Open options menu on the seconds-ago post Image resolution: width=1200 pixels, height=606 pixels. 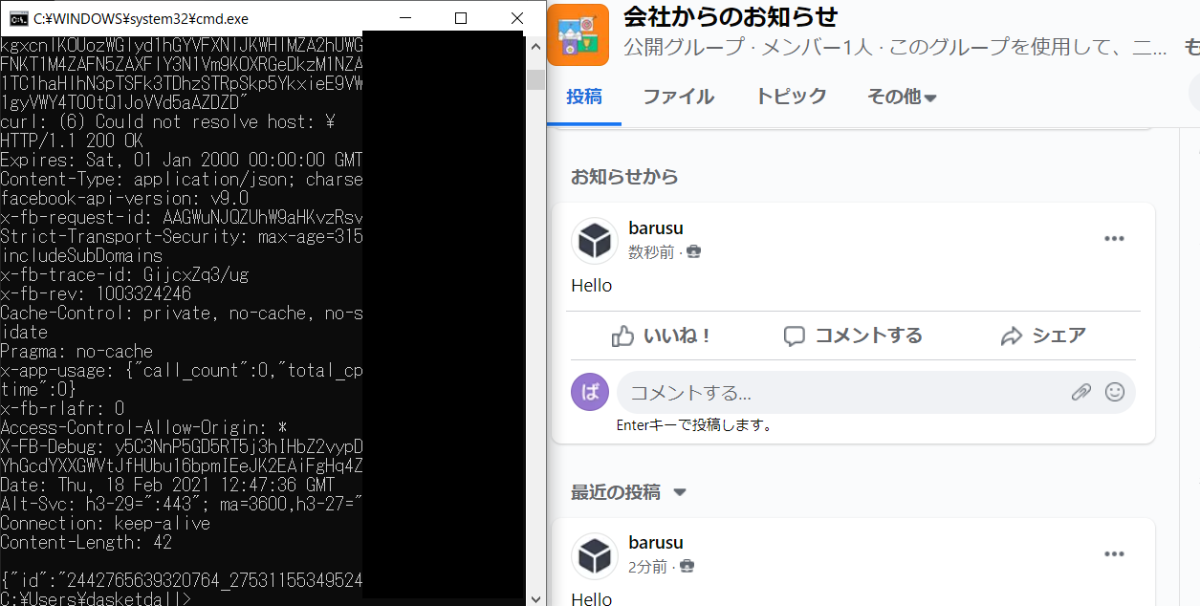point(1114,239)
